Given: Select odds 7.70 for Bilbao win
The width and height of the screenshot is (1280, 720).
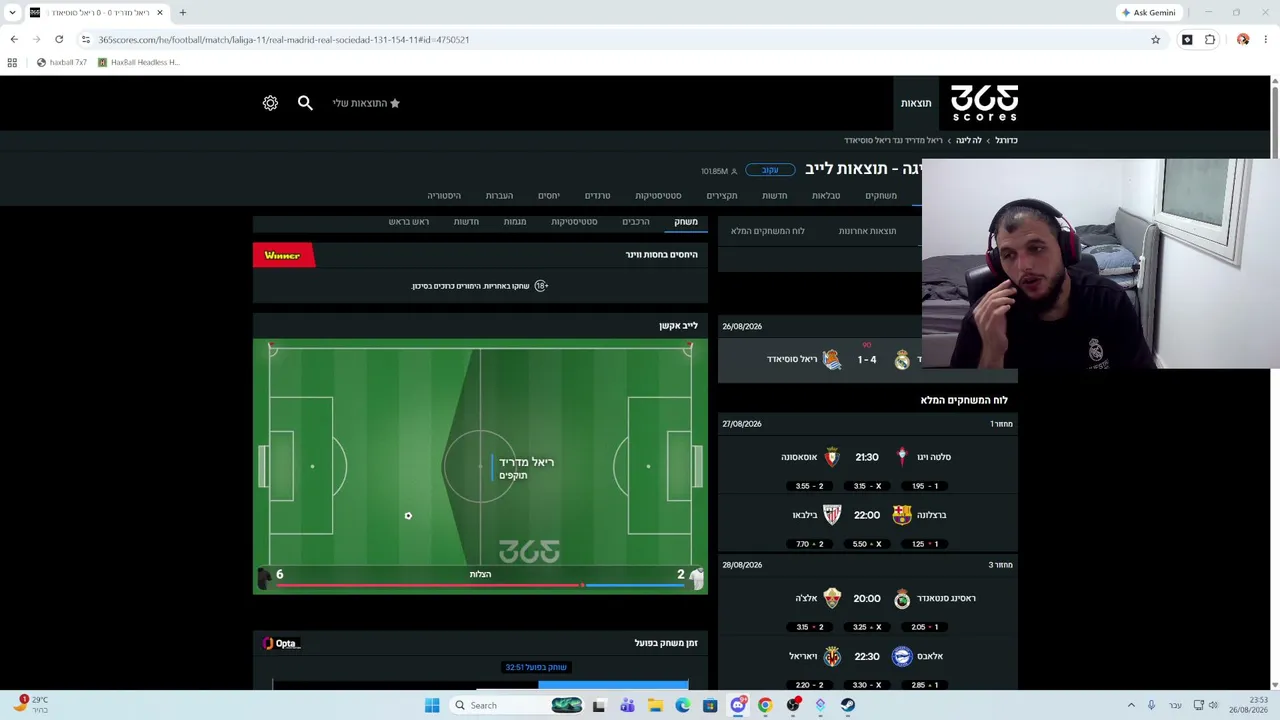Looking at the screenshot, I should pos(809,544).
